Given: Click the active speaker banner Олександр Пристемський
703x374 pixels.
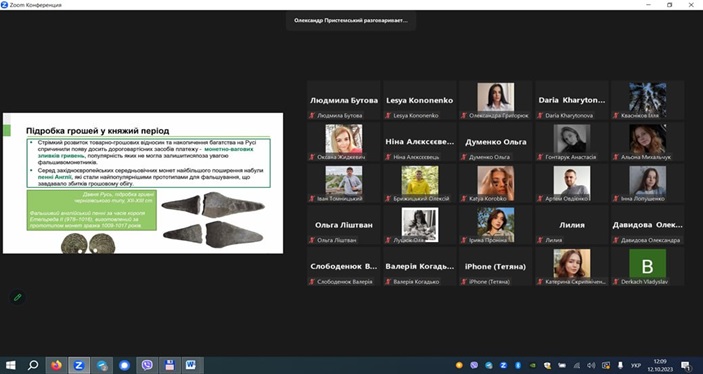Looking at the screenshot, I should 351,21.
